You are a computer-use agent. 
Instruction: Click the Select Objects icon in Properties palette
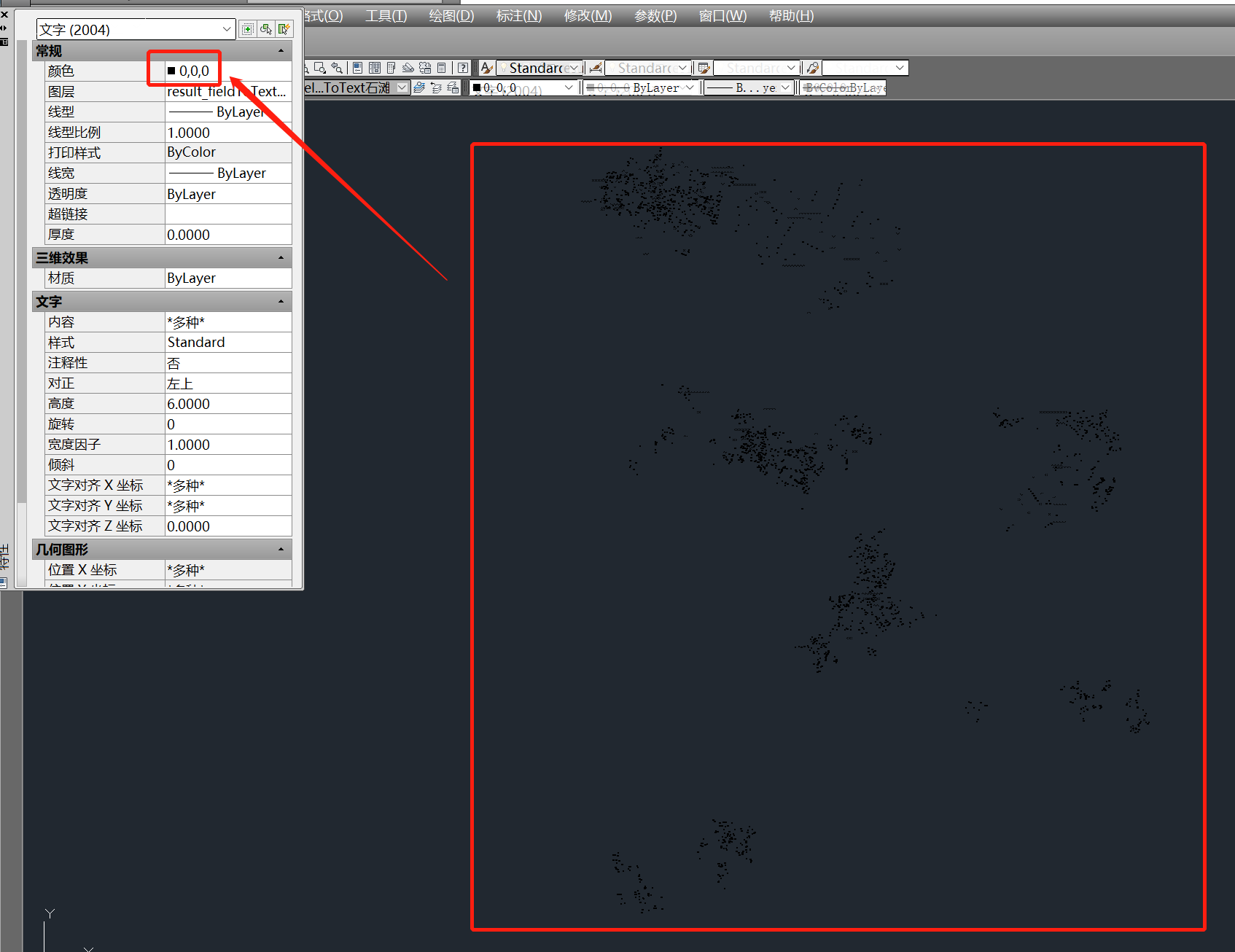tap(266, 29)
